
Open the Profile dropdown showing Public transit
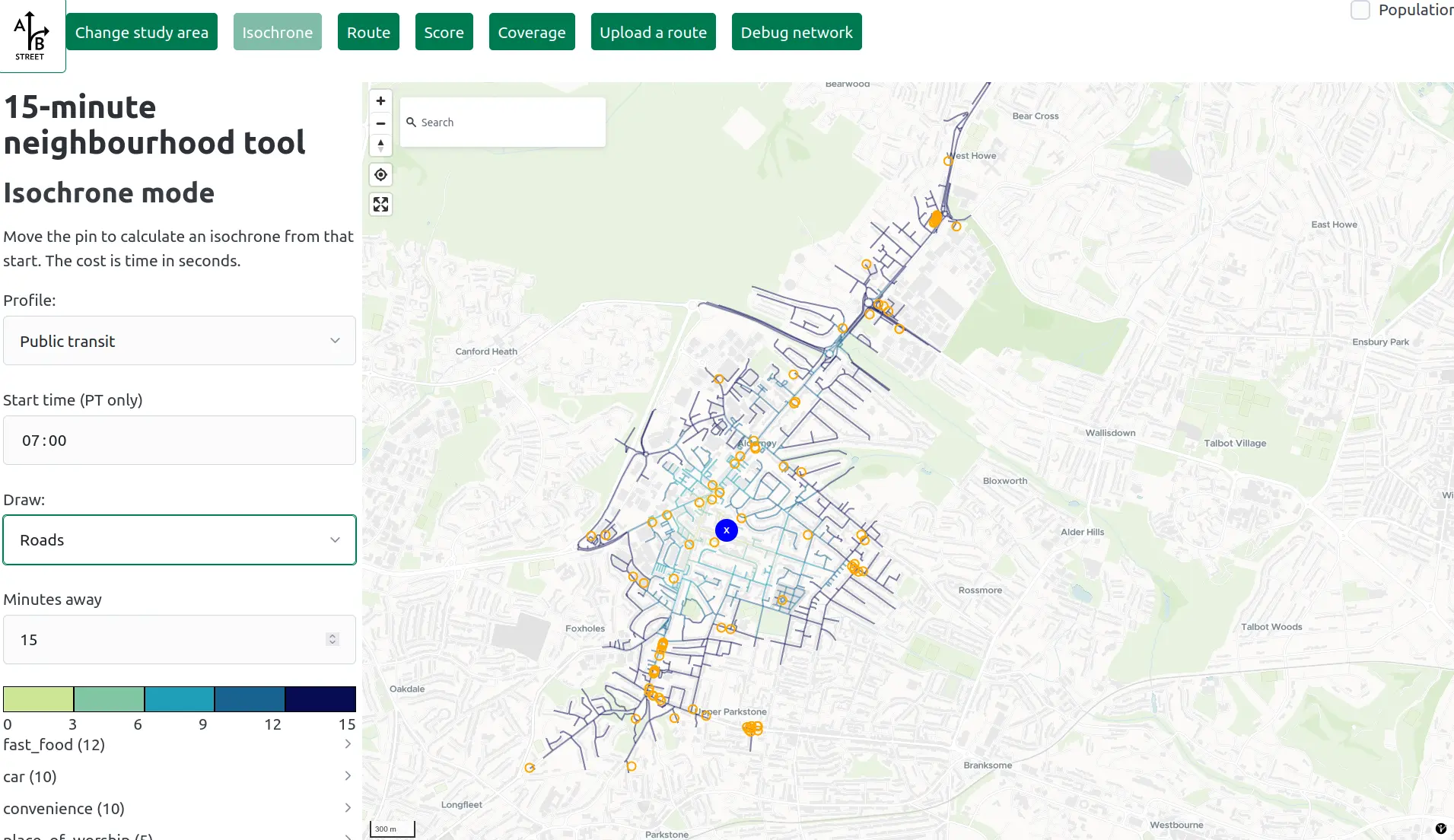[180, 341]
